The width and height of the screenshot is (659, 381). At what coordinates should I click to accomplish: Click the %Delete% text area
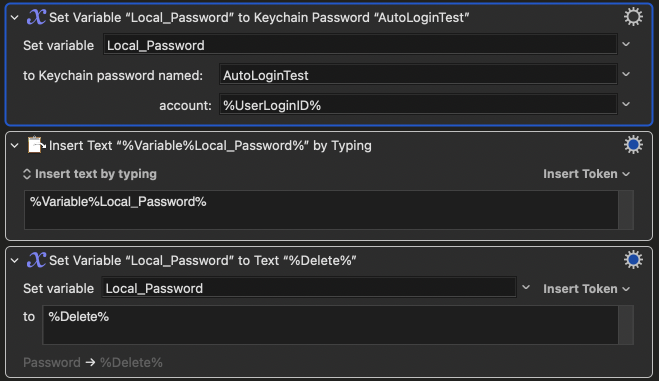[330, 325]
